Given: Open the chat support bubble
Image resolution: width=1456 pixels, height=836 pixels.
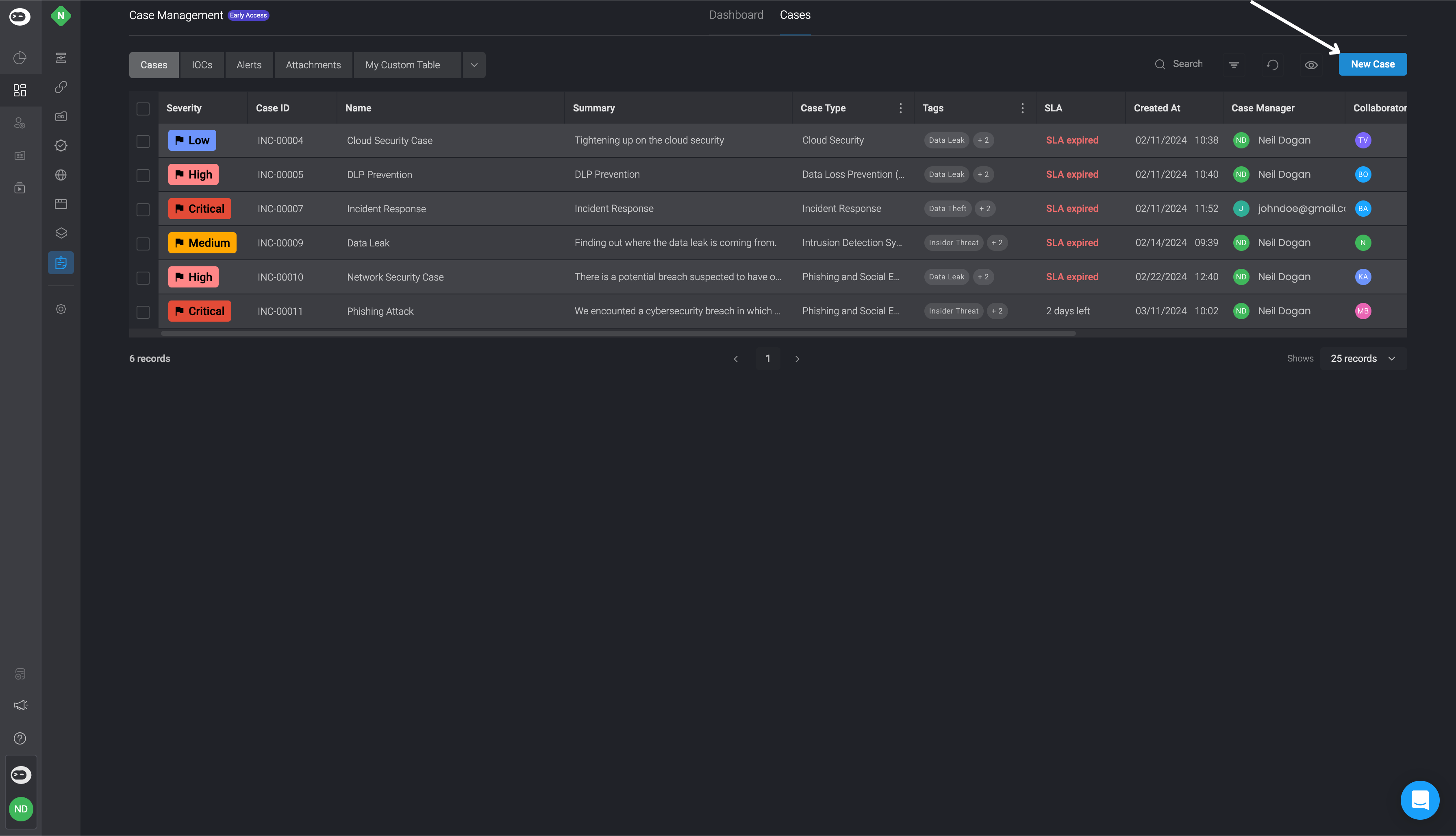Looking at the screenshot, I should pyautogui.click(x=1420, y=800).
